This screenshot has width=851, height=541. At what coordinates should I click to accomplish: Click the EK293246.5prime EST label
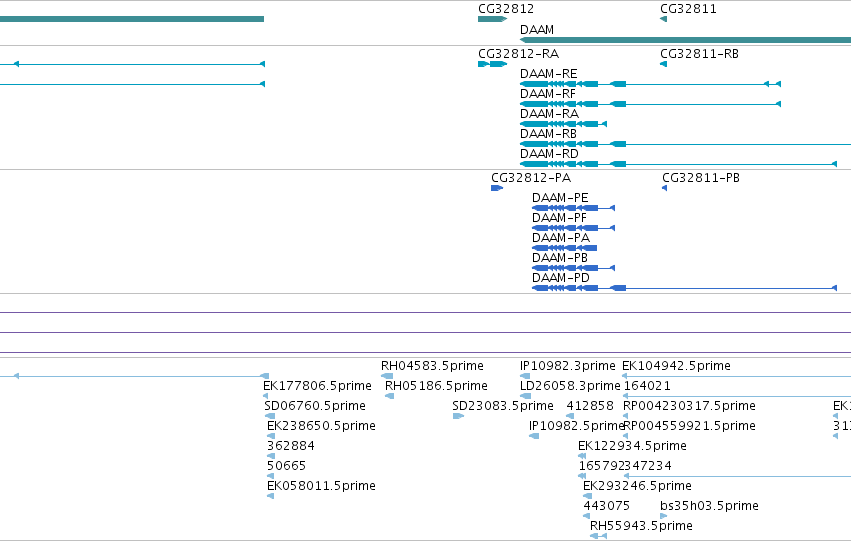tap(637, 486)
